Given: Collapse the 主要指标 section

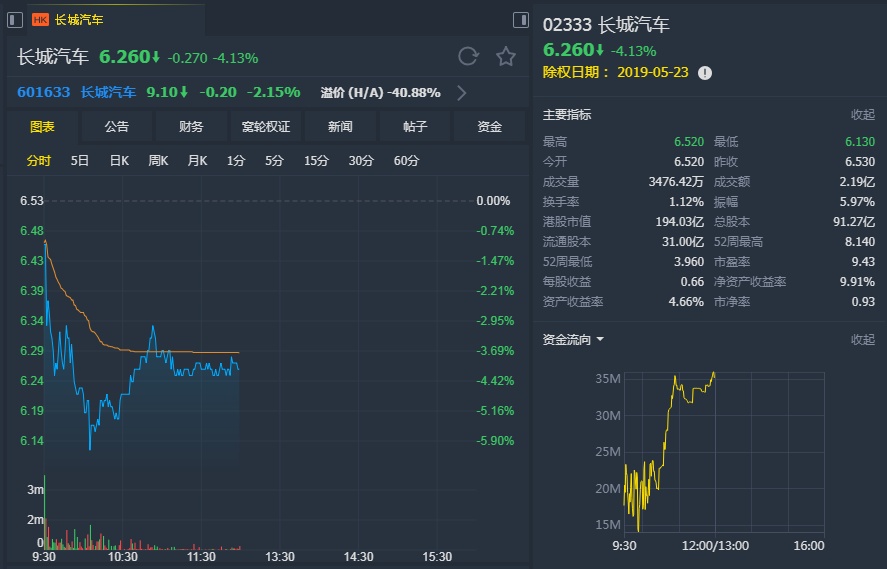Looking at the screenshot, I should 862,115.
